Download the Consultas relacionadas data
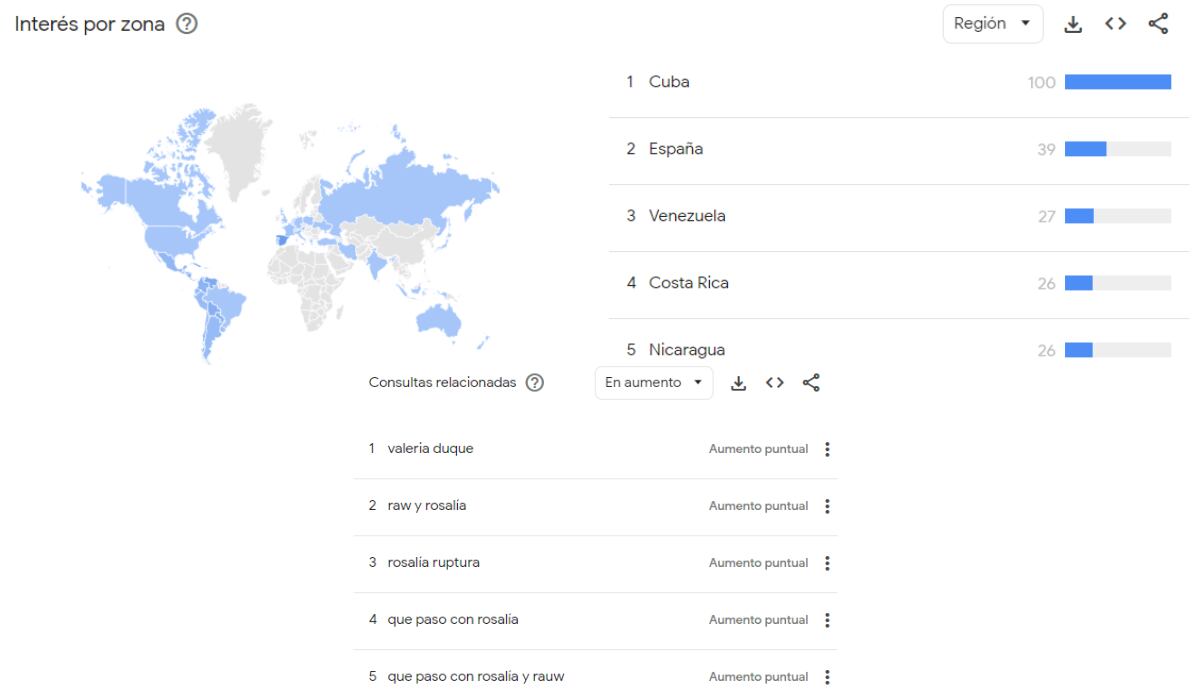This screenshot has height=700, width=1200. pos(738,382)
